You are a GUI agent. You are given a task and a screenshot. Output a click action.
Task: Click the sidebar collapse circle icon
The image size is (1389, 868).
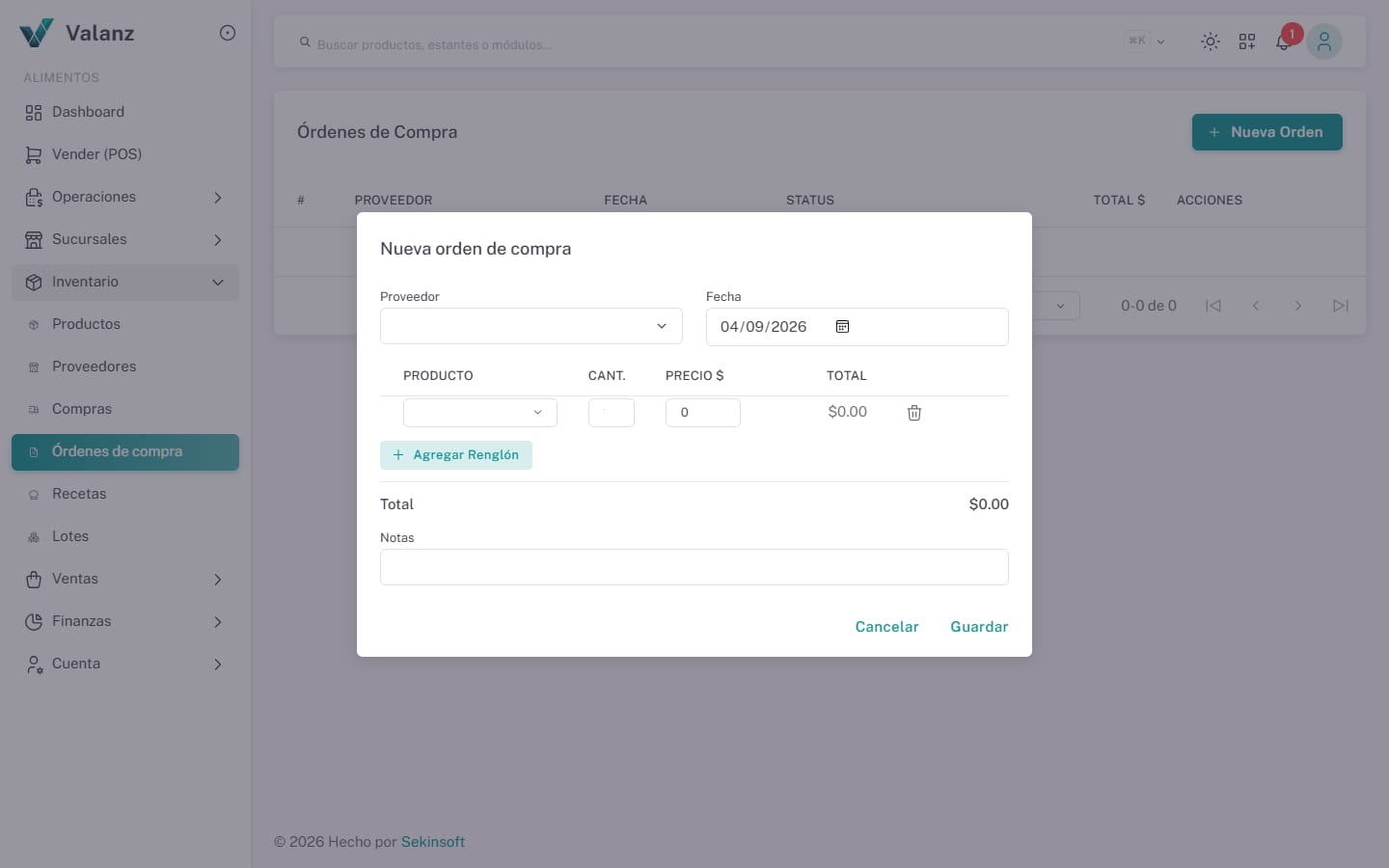[x=228, y=33]
